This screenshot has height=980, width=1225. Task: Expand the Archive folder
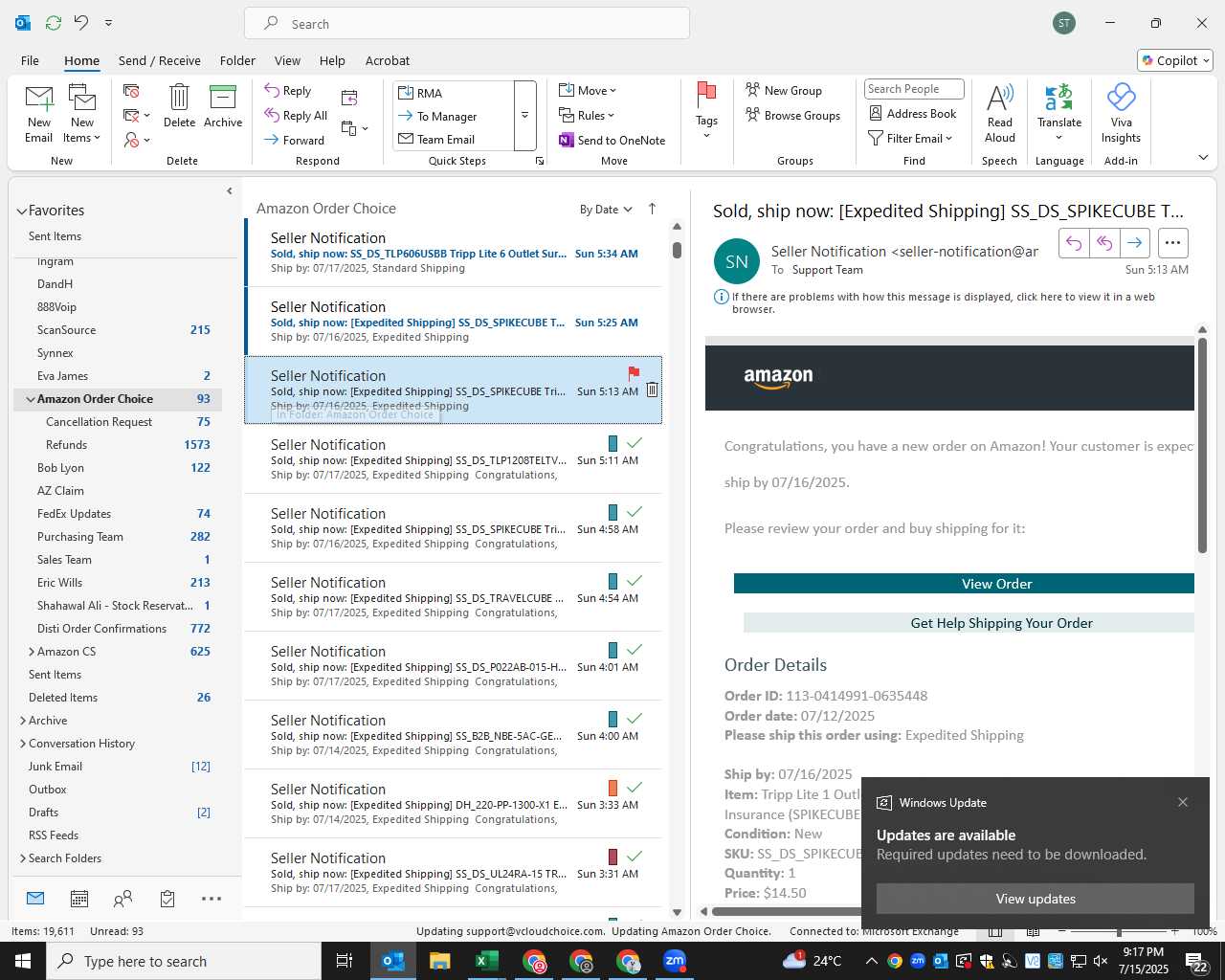coord(23,721)
